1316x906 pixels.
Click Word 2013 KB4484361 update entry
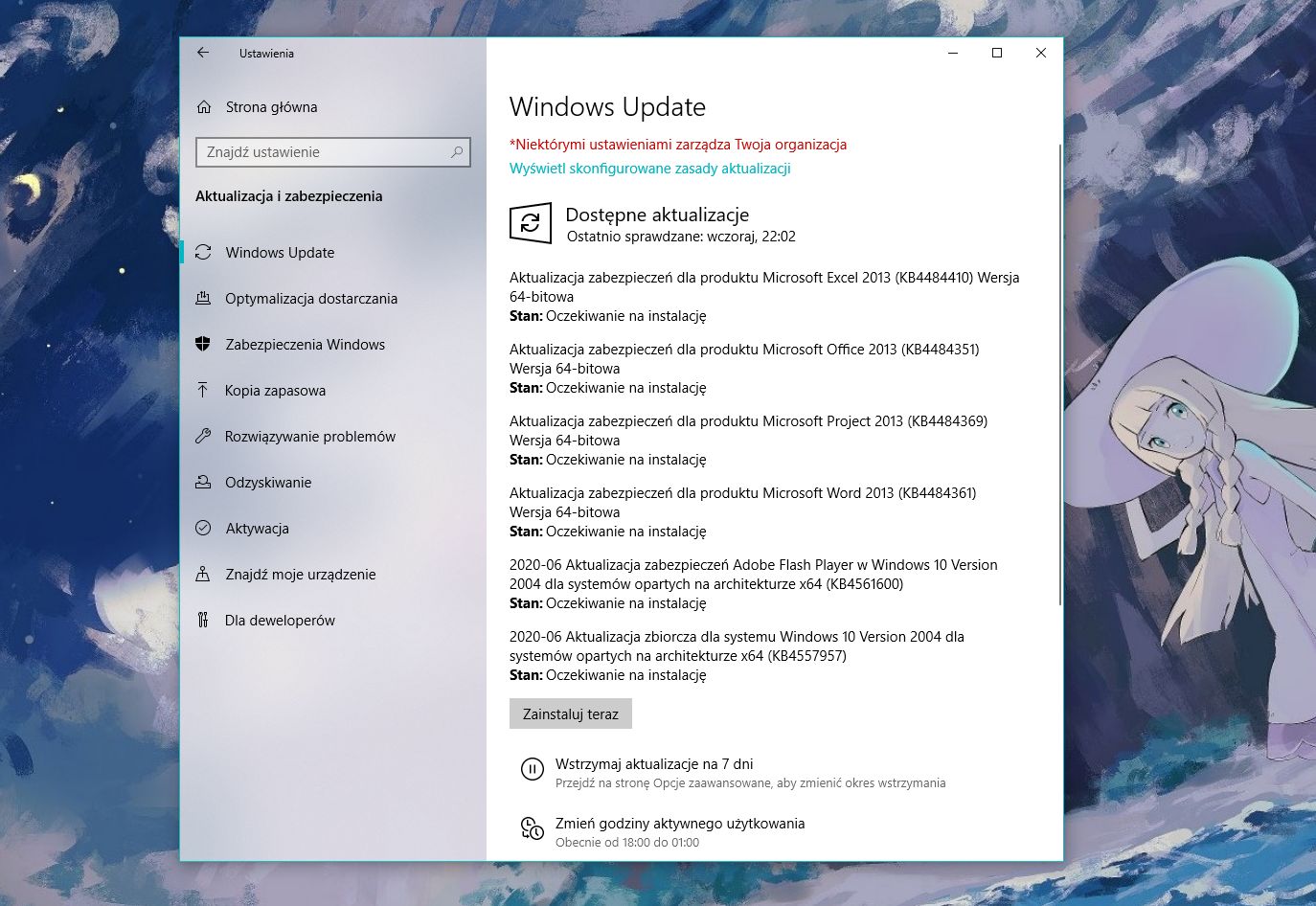742,512
